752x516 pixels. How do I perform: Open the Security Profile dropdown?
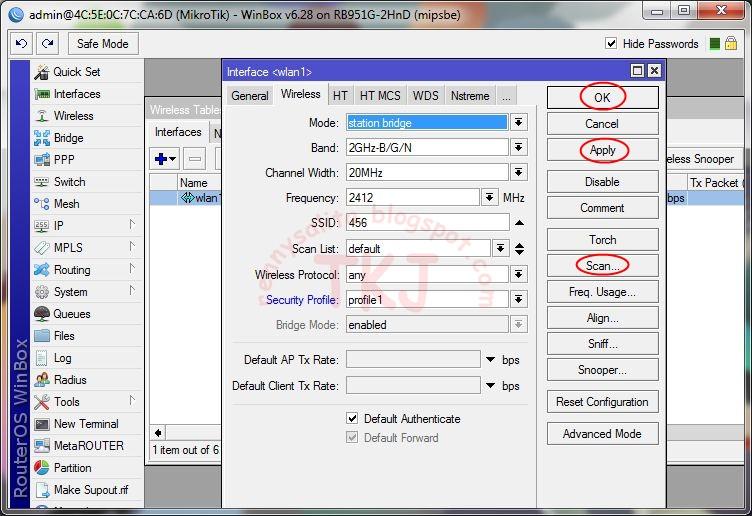(518, 299)
